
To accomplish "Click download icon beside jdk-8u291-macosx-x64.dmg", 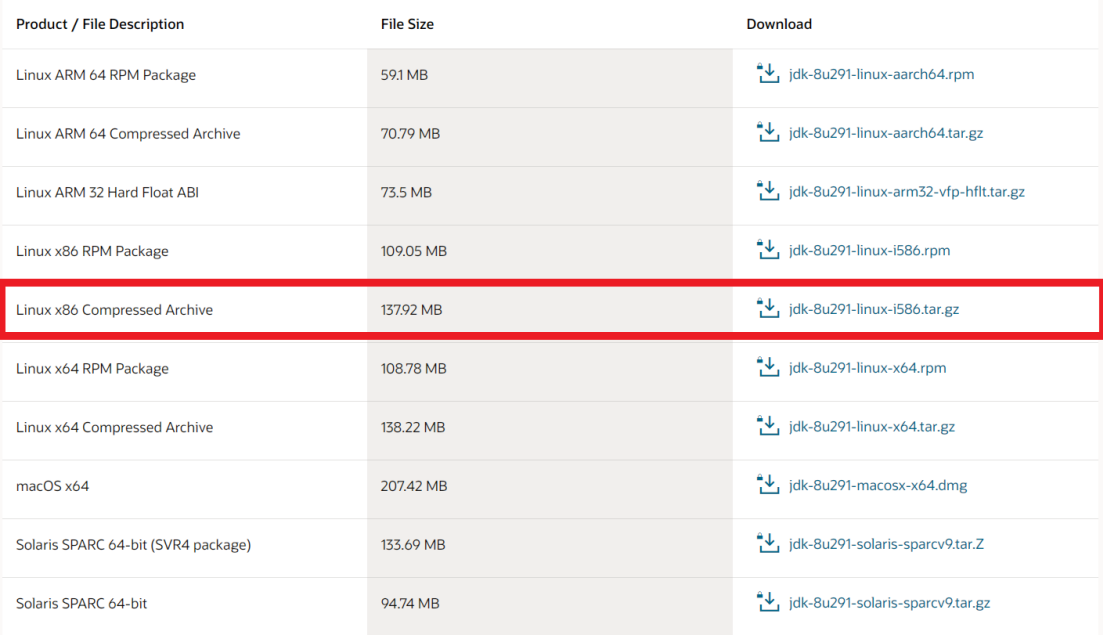I will [x=767, y=485].
